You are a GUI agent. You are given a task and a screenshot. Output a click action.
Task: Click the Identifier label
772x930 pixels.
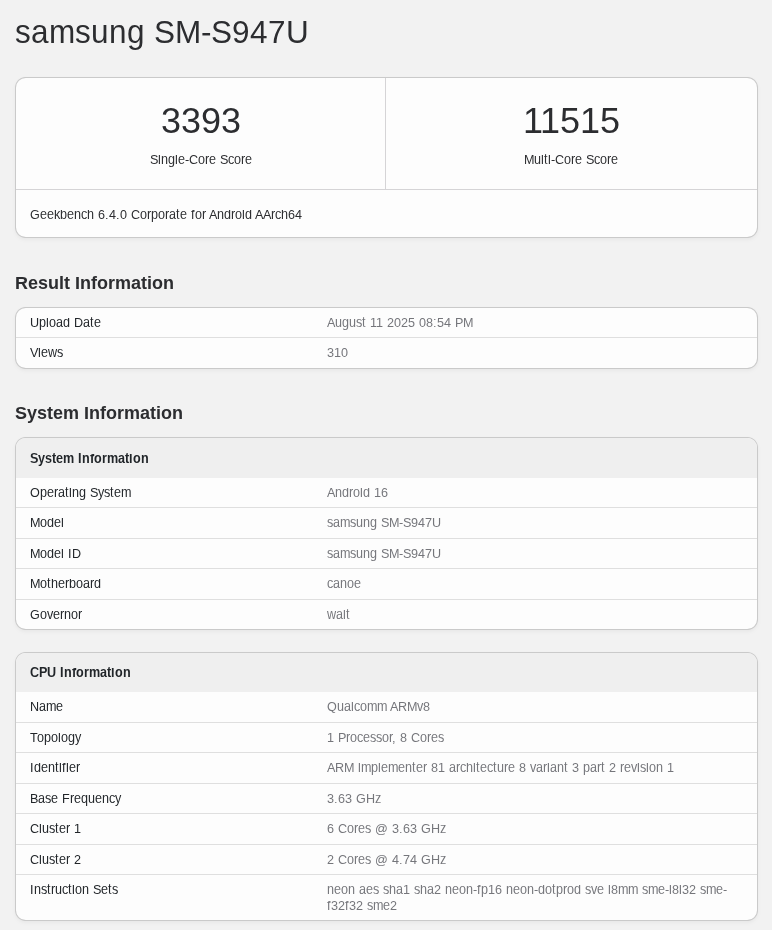click(x=55, y=767)
